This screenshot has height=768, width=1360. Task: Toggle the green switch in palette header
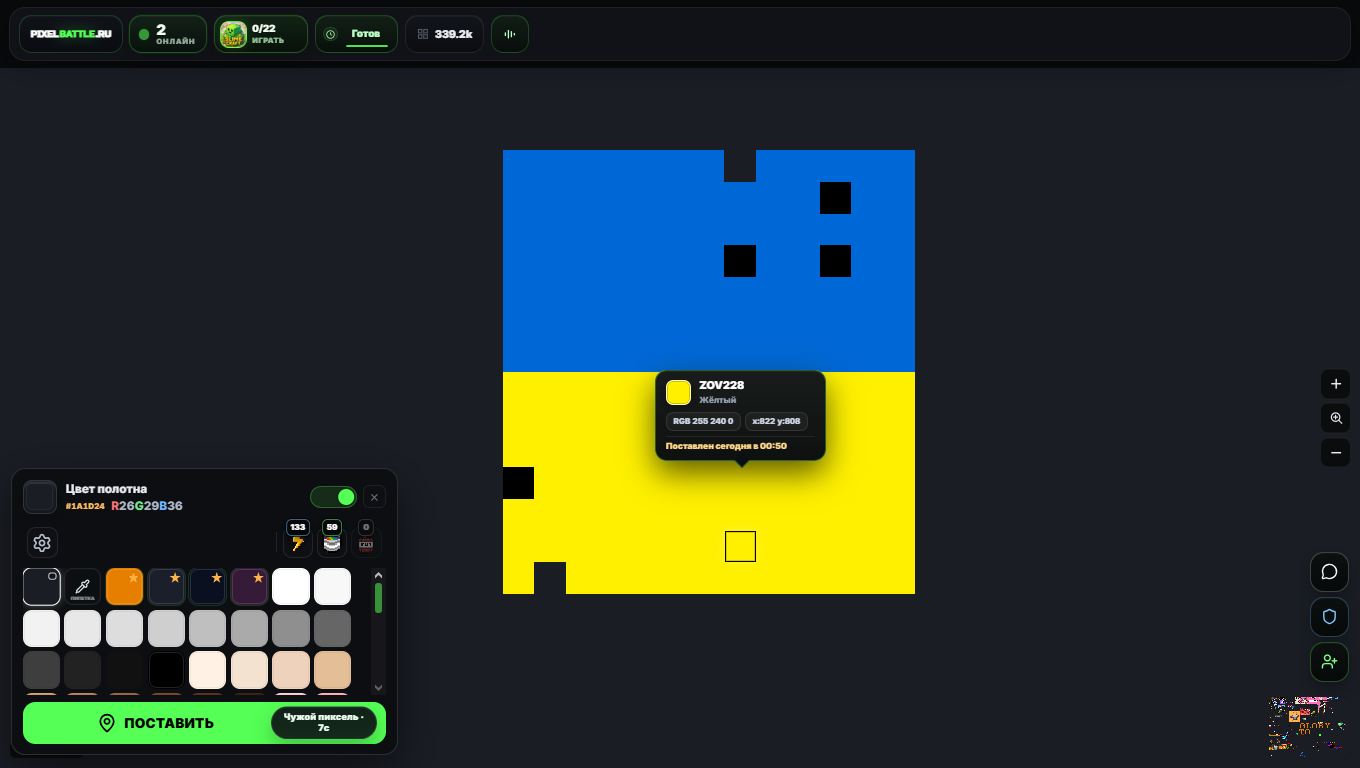point(333,497)
